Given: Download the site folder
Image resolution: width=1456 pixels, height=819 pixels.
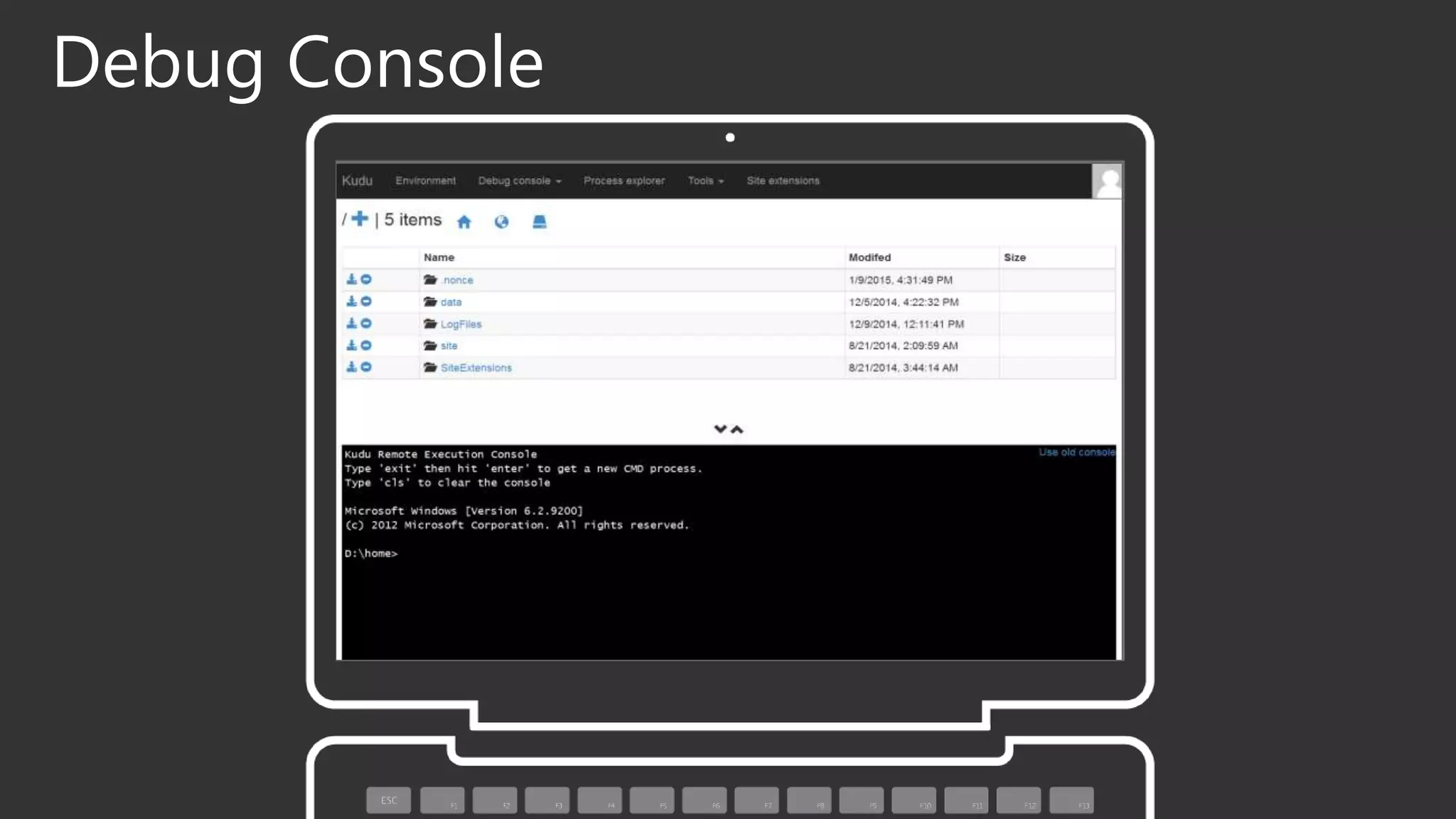Looking at the screenshot, I should (x=351, y=346).
